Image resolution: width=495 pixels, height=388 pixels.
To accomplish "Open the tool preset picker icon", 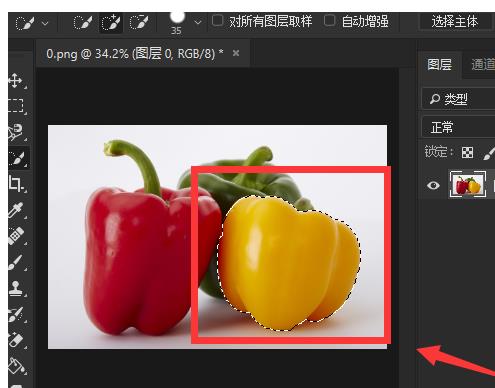I will point(25,23).
